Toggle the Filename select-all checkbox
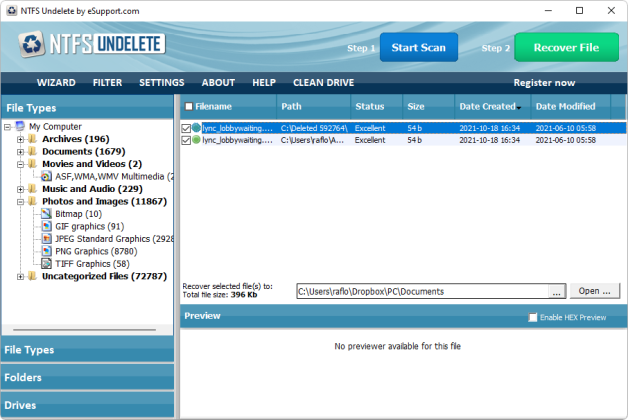This screenshot has width=628, height=420. (x=189, y=107)
